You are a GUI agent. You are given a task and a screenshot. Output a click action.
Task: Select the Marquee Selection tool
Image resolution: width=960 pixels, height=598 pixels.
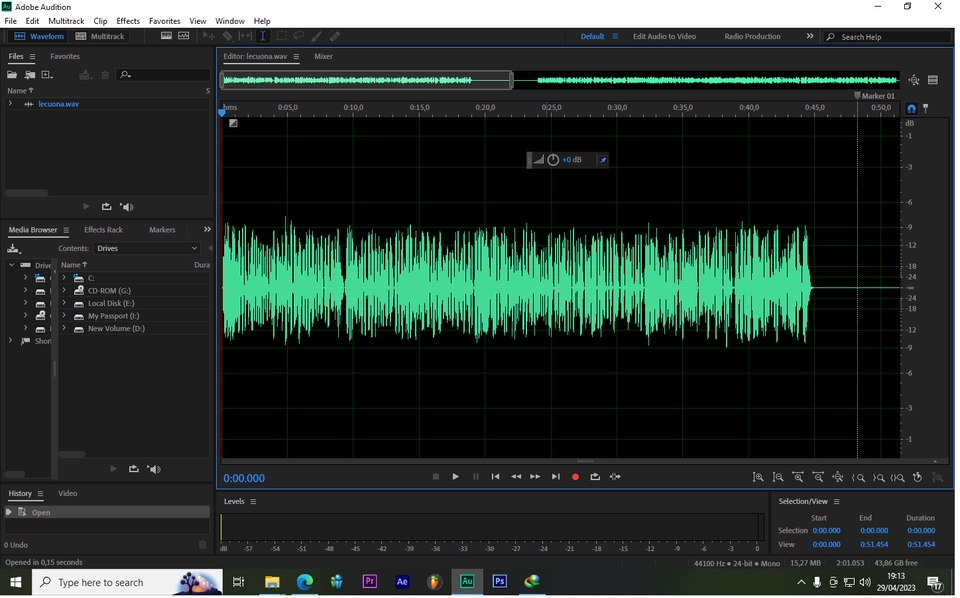(x=281, y=36)
